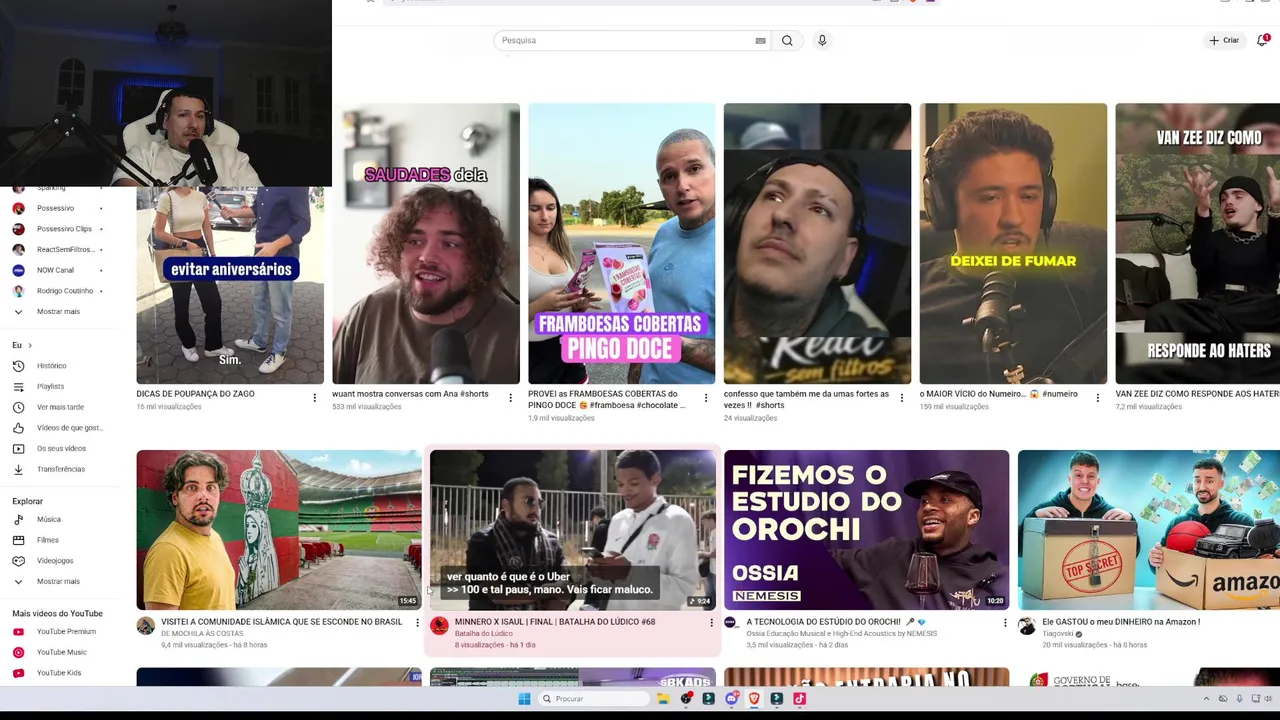The width and height of the screenshot is (1280, 720).
Task: Open the Amazon TOP SECRET box thumbnail
Action: 1149,530
